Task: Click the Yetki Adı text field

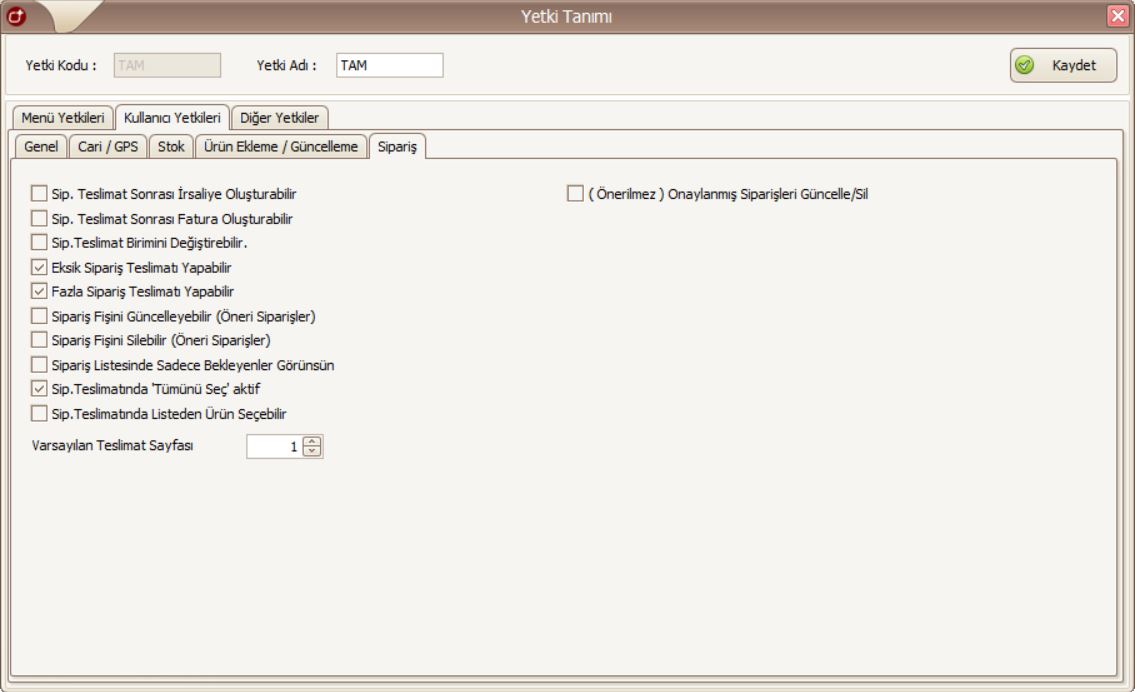Action: [x=389, y=65]
